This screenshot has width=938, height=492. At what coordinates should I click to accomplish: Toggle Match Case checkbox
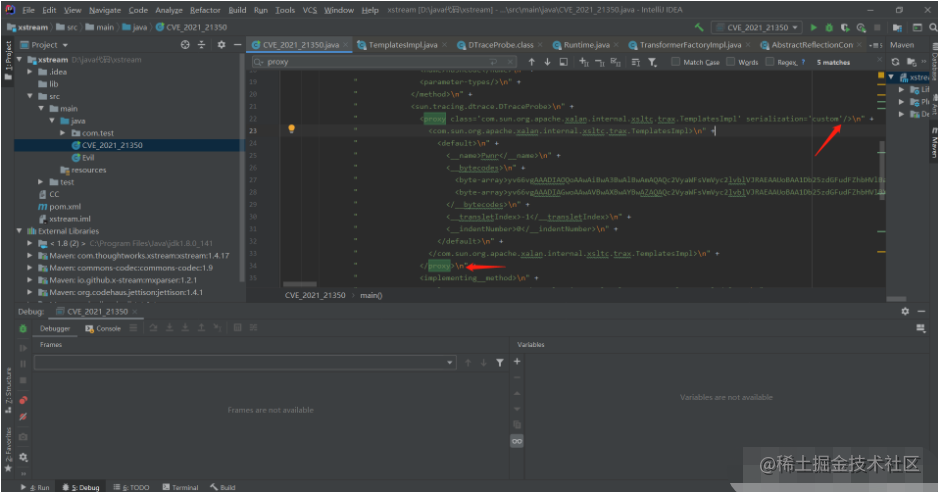[x=675, y=62]
